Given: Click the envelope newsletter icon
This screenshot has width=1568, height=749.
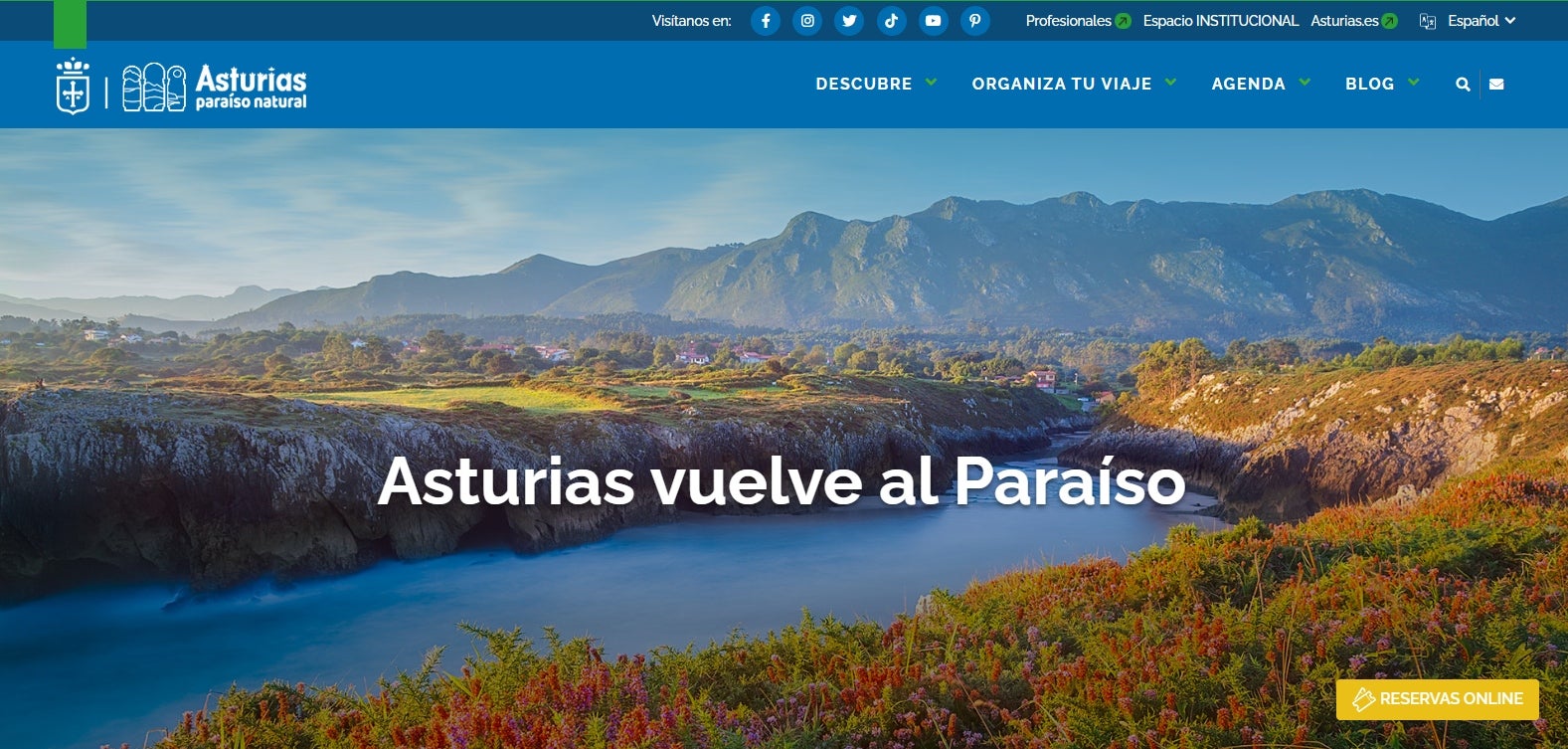Looking at the screenshot, I should coord(1496,85).
